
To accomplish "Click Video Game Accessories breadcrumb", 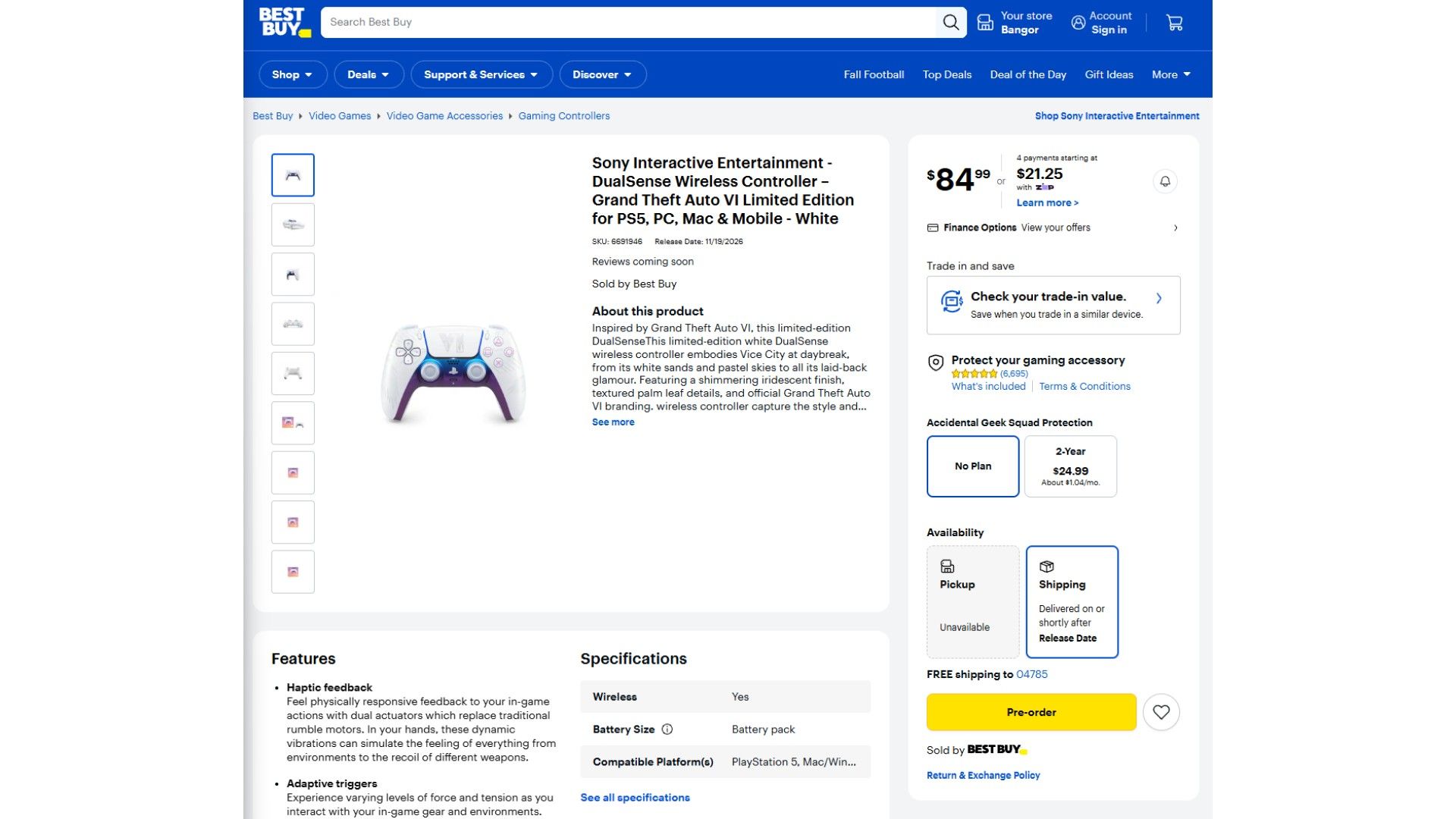I will pyautogui.click(x=444, y=116).
